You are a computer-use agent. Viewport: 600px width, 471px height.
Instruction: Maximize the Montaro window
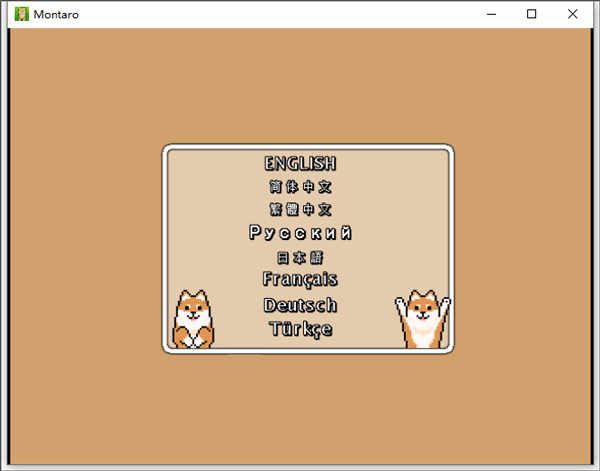pos(532,14)
